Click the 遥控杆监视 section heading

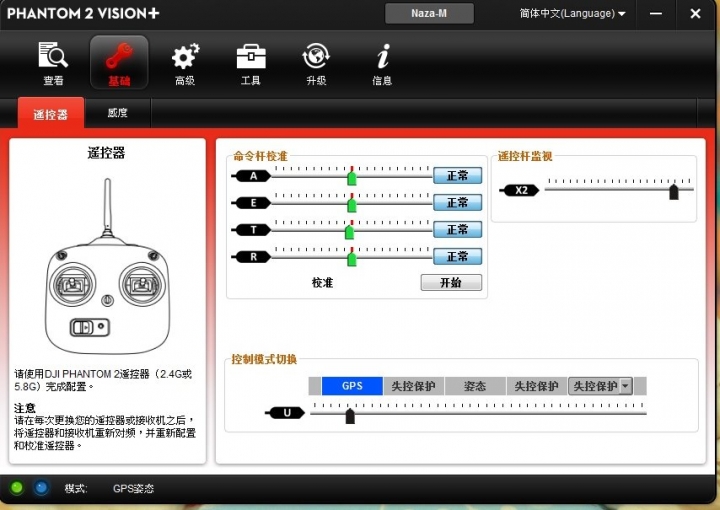click(x=525, y=156)
